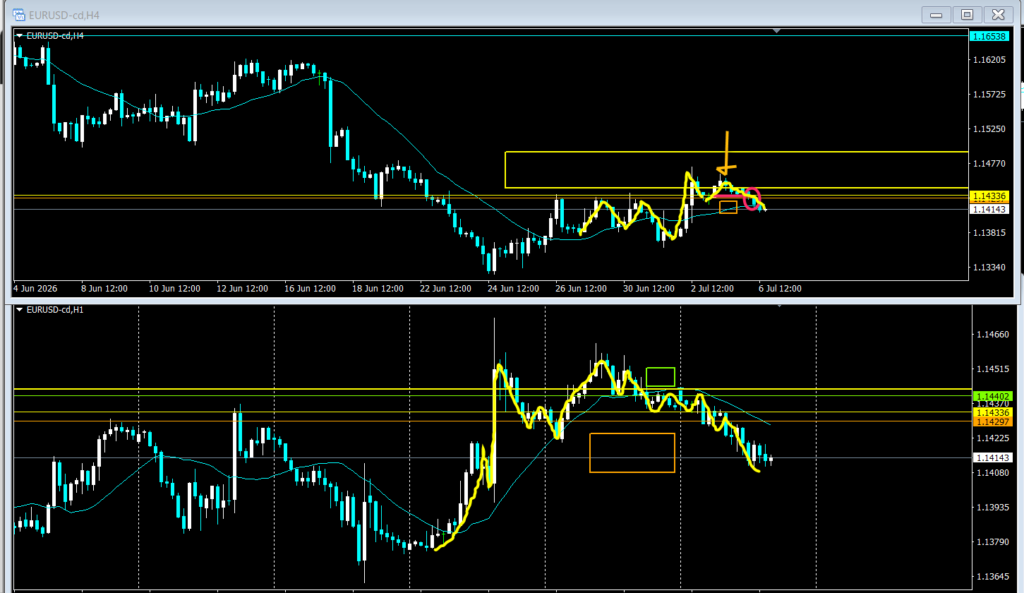Click the 1.15250 price scale value

(x=989, y=129)
